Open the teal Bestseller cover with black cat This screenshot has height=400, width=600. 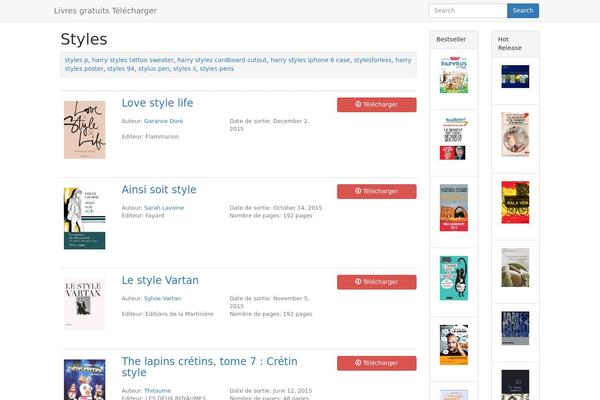point(454,278)
